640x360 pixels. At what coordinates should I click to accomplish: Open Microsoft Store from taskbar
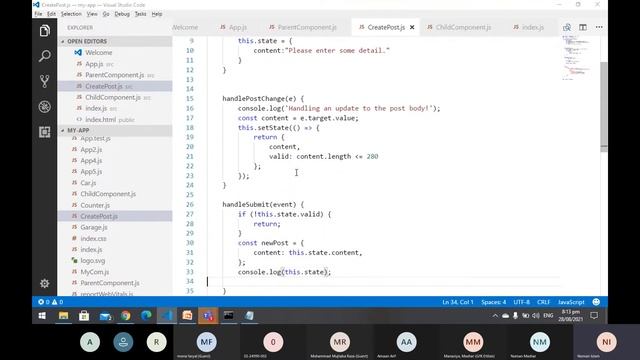click(x=84, y=316)
